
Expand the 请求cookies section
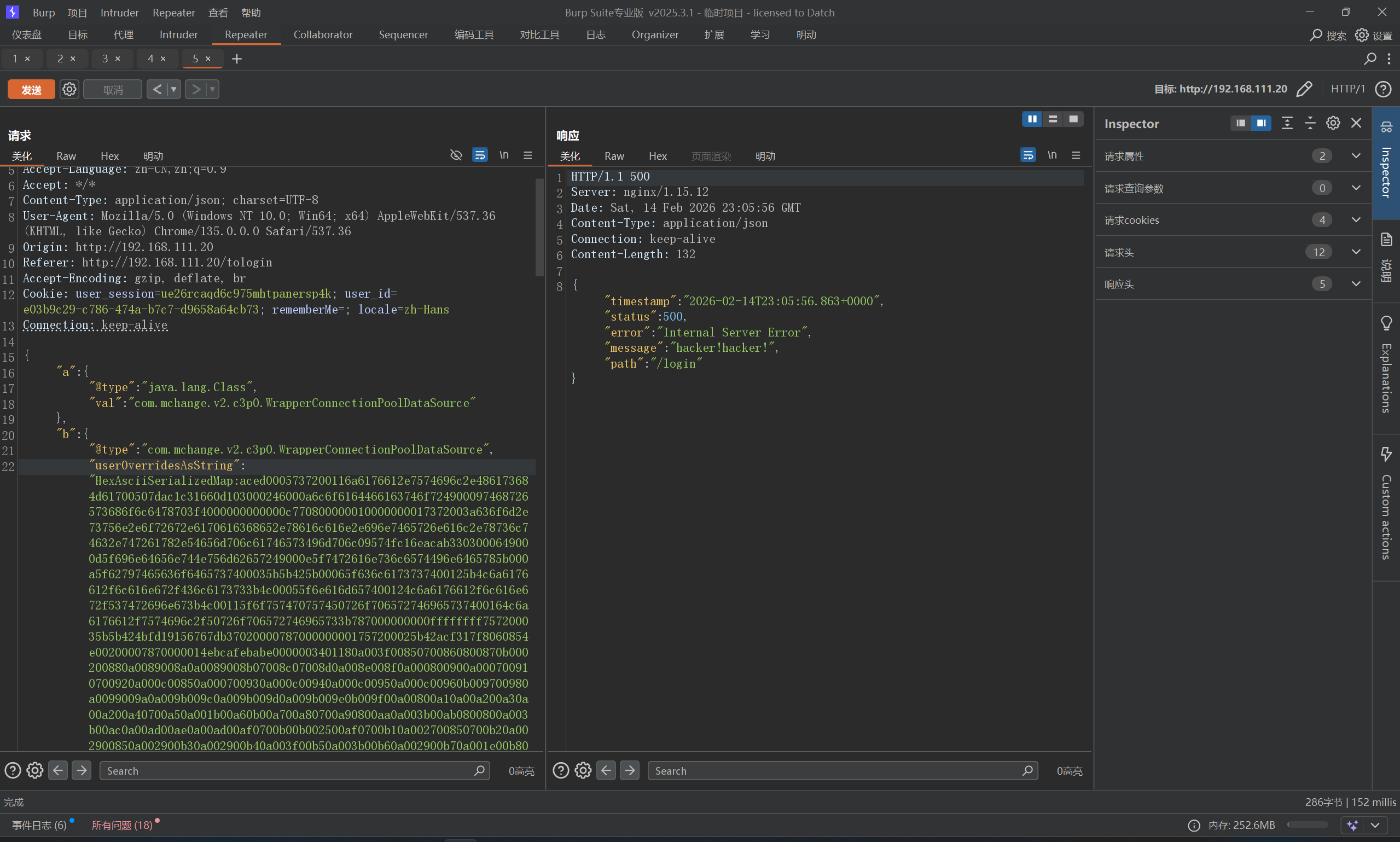coord(1356,220)
